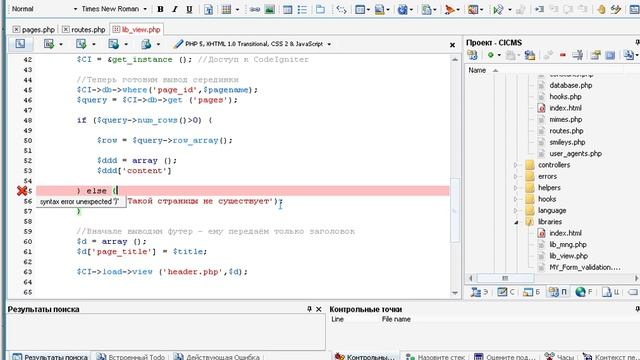This screenshot has height=360, width=640.
Task: Open index.html under the libraries folder
Action: point(565,233)
